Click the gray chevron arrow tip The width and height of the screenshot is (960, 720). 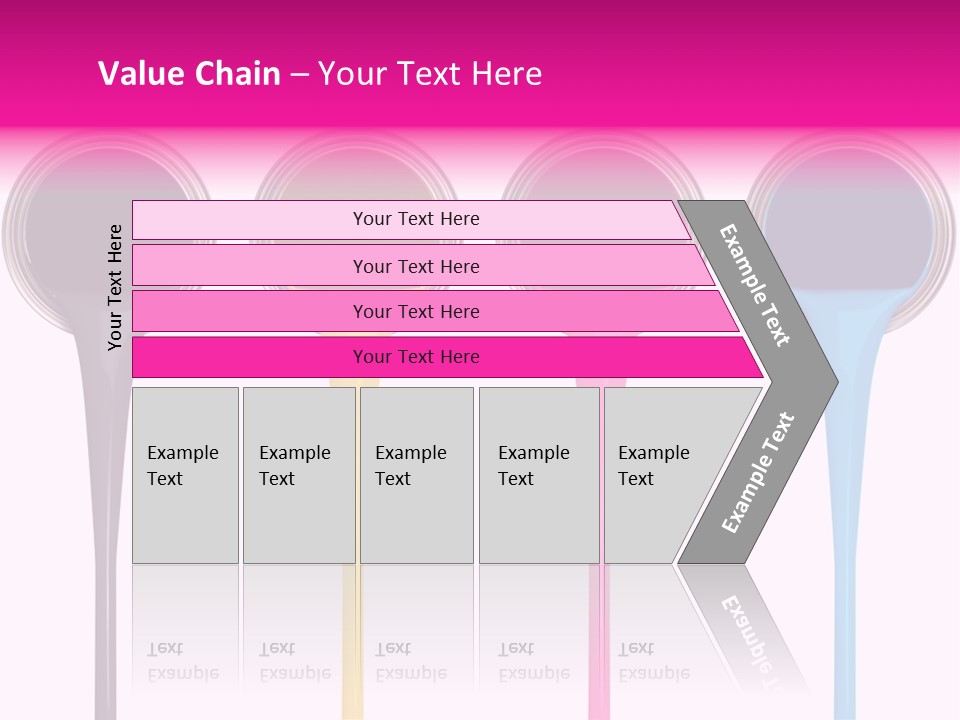click(814, 382)
